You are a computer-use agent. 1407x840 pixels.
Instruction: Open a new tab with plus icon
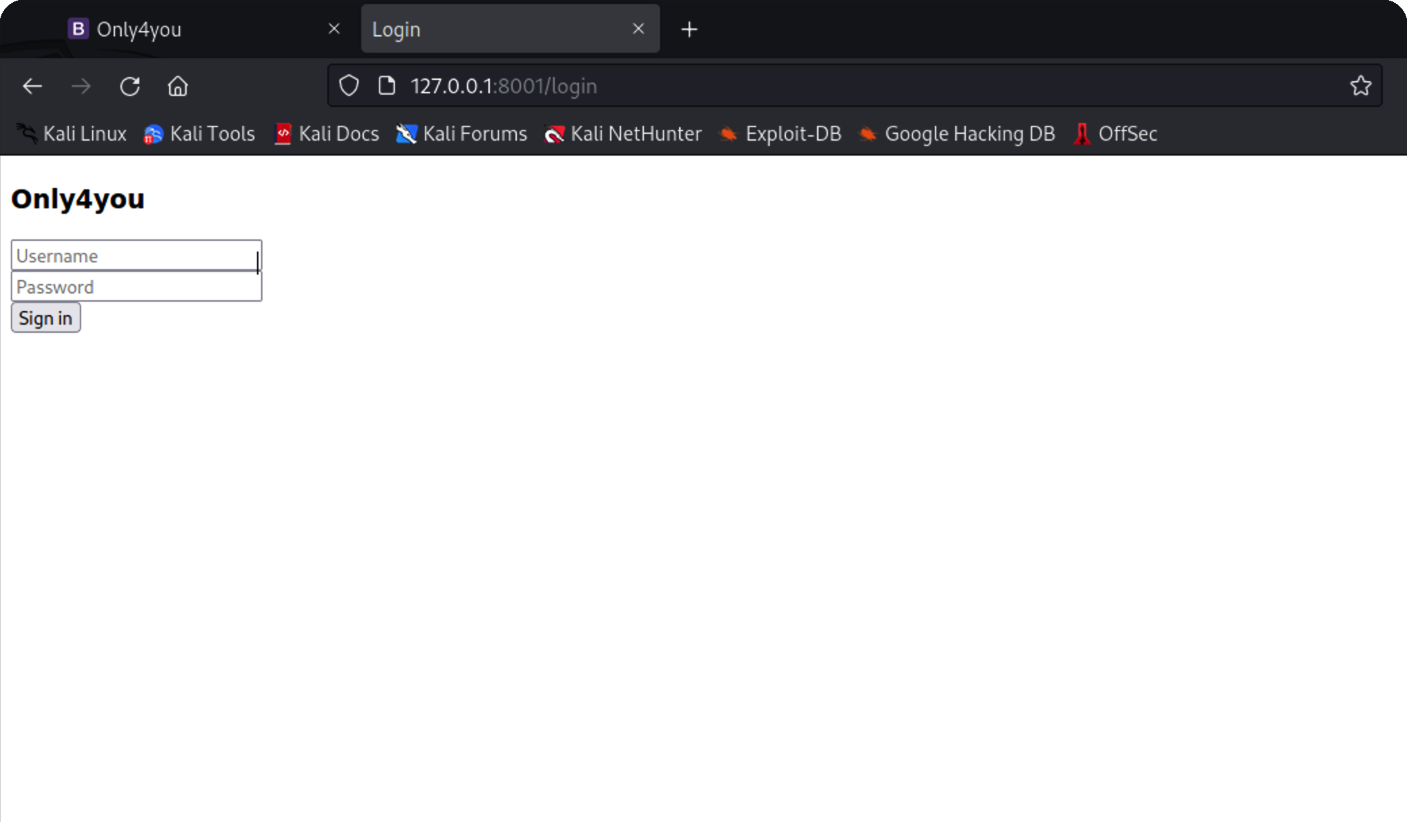689,29
